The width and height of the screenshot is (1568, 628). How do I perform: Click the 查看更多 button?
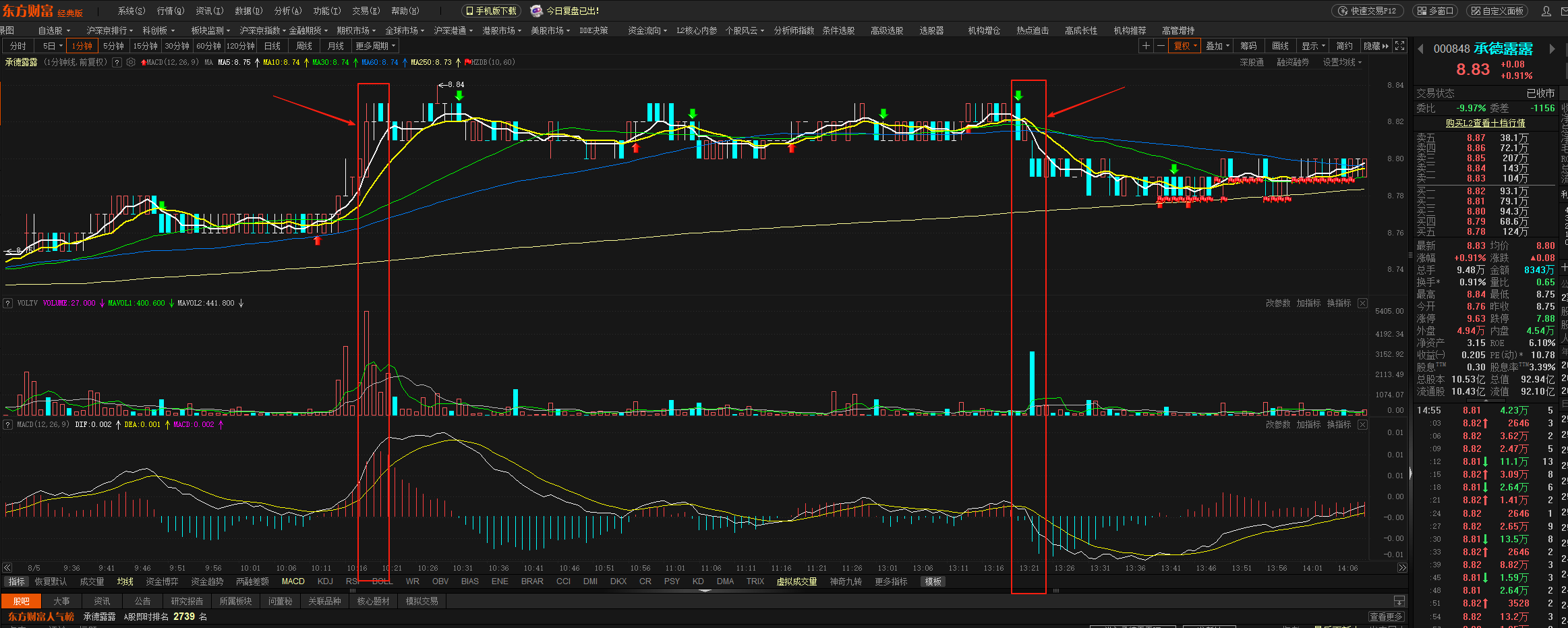[1386, 617]
